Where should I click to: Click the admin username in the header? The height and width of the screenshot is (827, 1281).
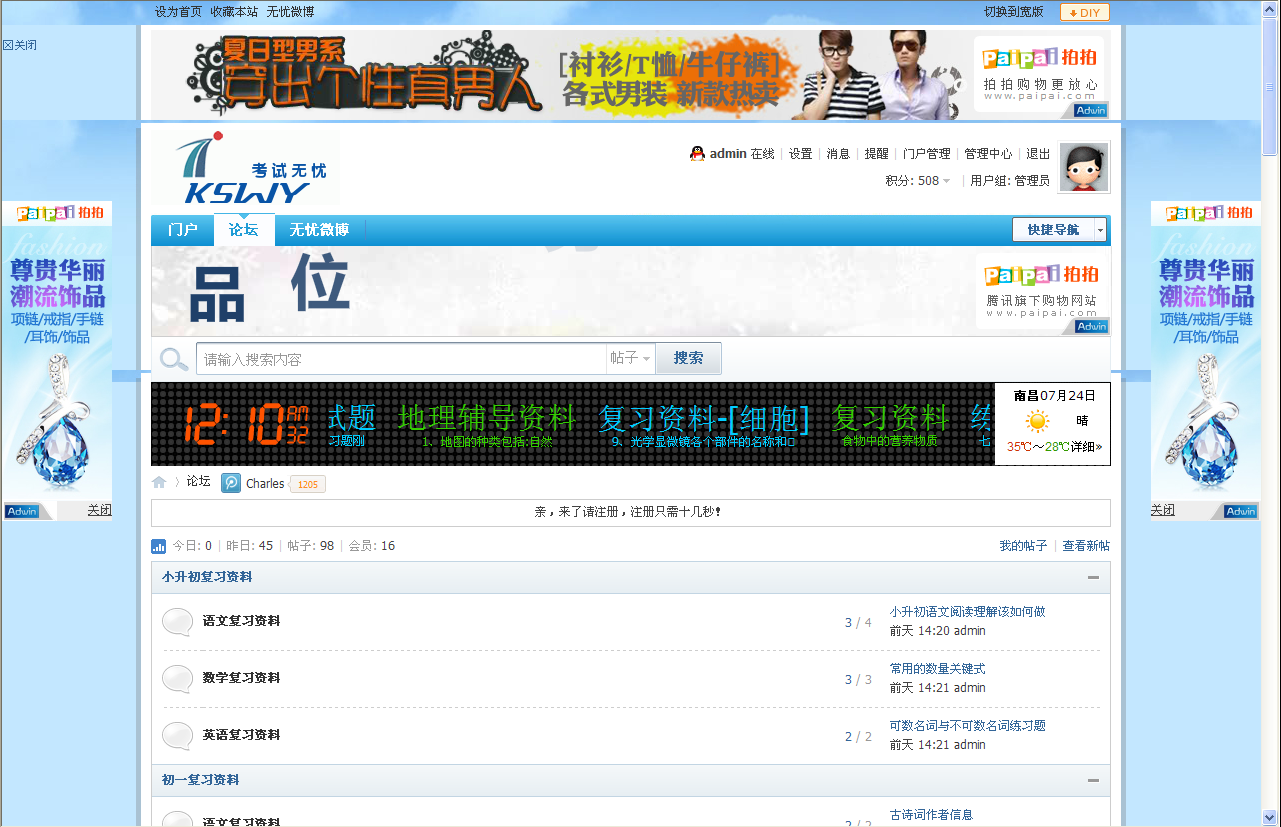pos(728,154)
